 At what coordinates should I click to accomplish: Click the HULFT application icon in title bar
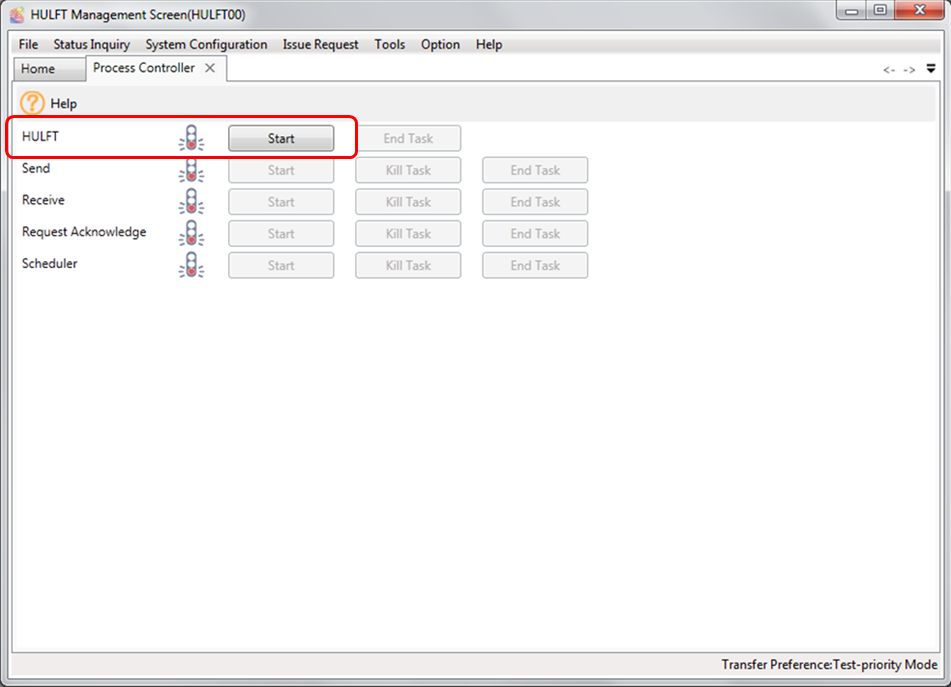point(16,15)
